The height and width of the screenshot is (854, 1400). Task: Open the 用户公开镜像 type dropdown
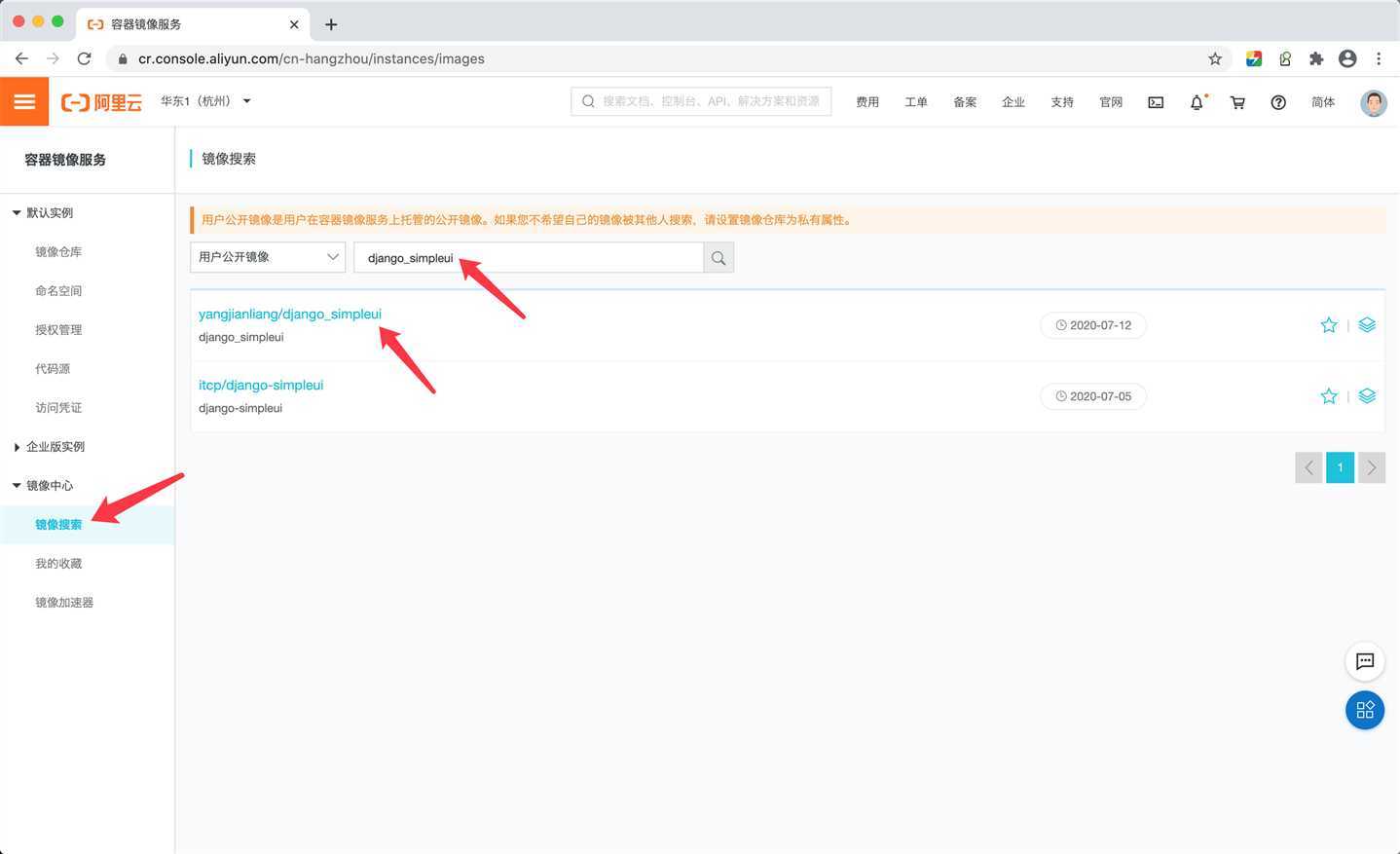pyautogui.click(x=268, y=257)
